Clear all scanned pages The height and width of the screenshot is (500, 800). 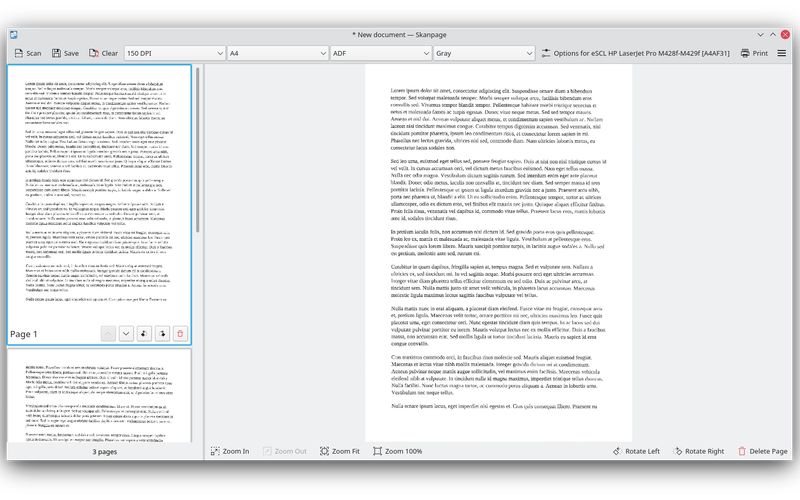104,53
